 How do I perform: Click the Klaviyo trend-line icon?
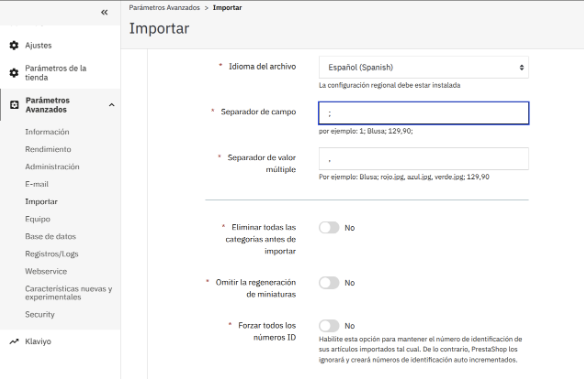pyautogui.click(x=14, y=341)
